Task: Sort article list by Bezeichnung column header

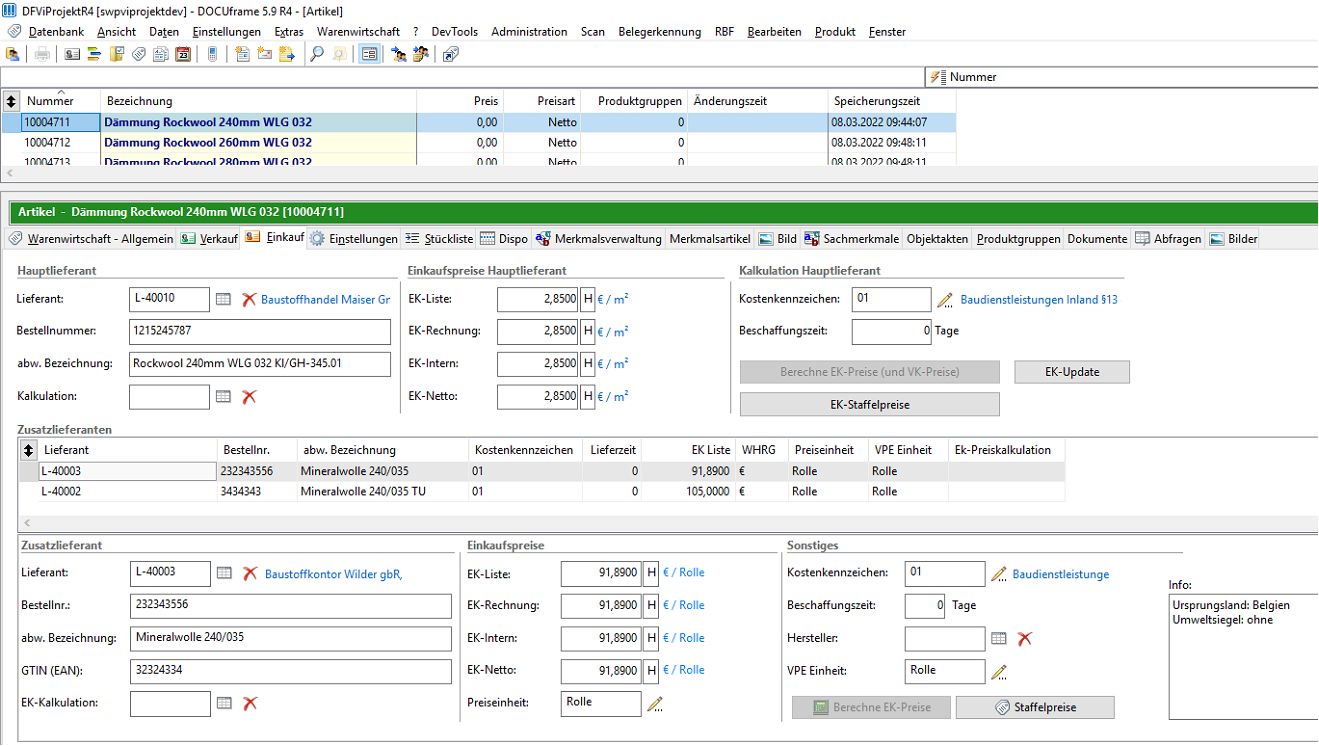Action: [x=258, y=101]
